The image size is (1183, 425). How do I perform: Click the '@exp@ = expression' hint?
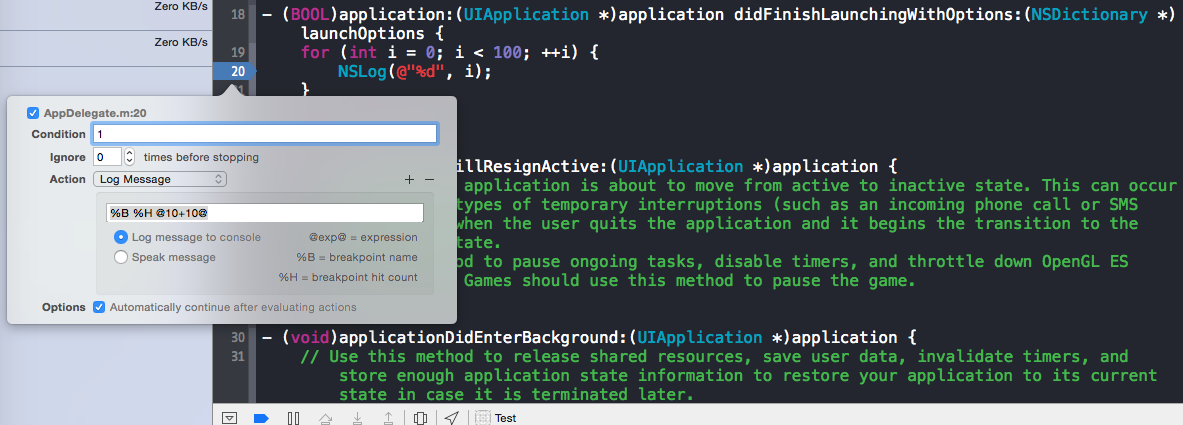pyautogui.click(x=364, y=237)
